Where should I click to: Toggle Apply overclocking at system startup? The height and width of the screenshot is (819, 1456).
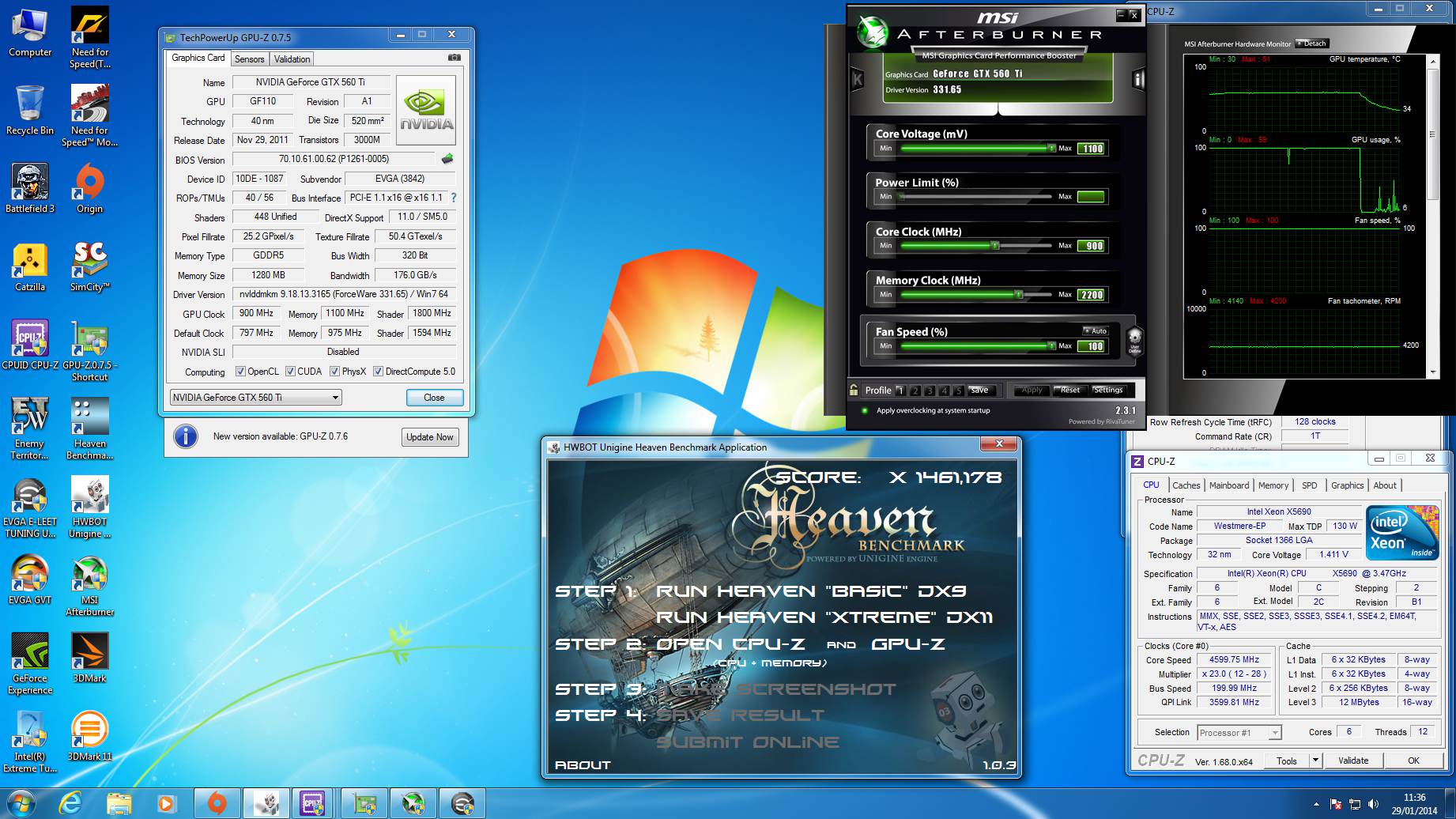(864, 410)
